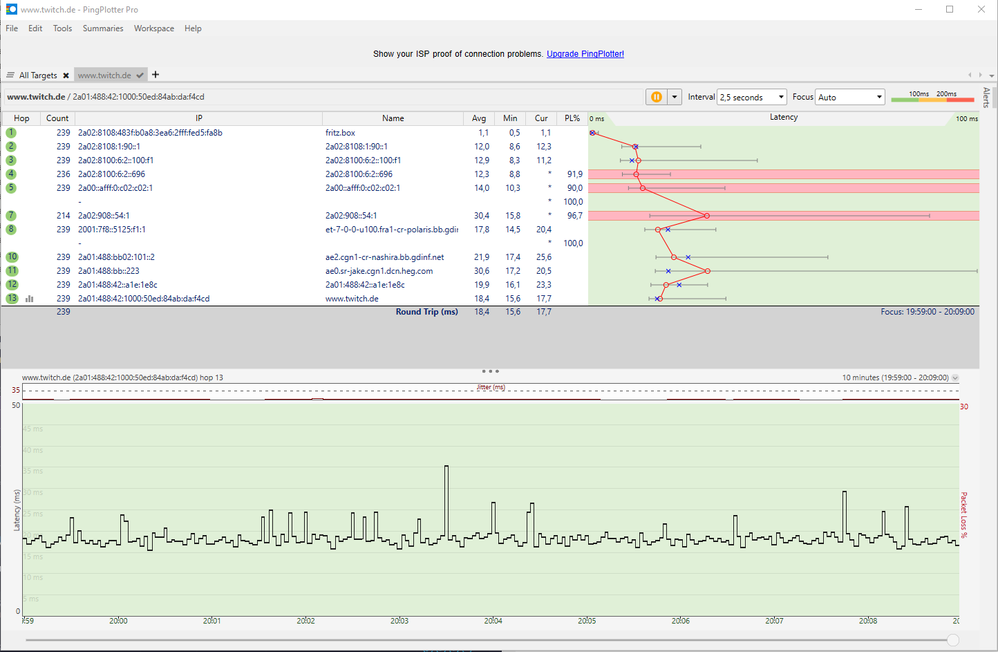Open the 10 minutes timeline range dropdown

[x=900, y=377]
